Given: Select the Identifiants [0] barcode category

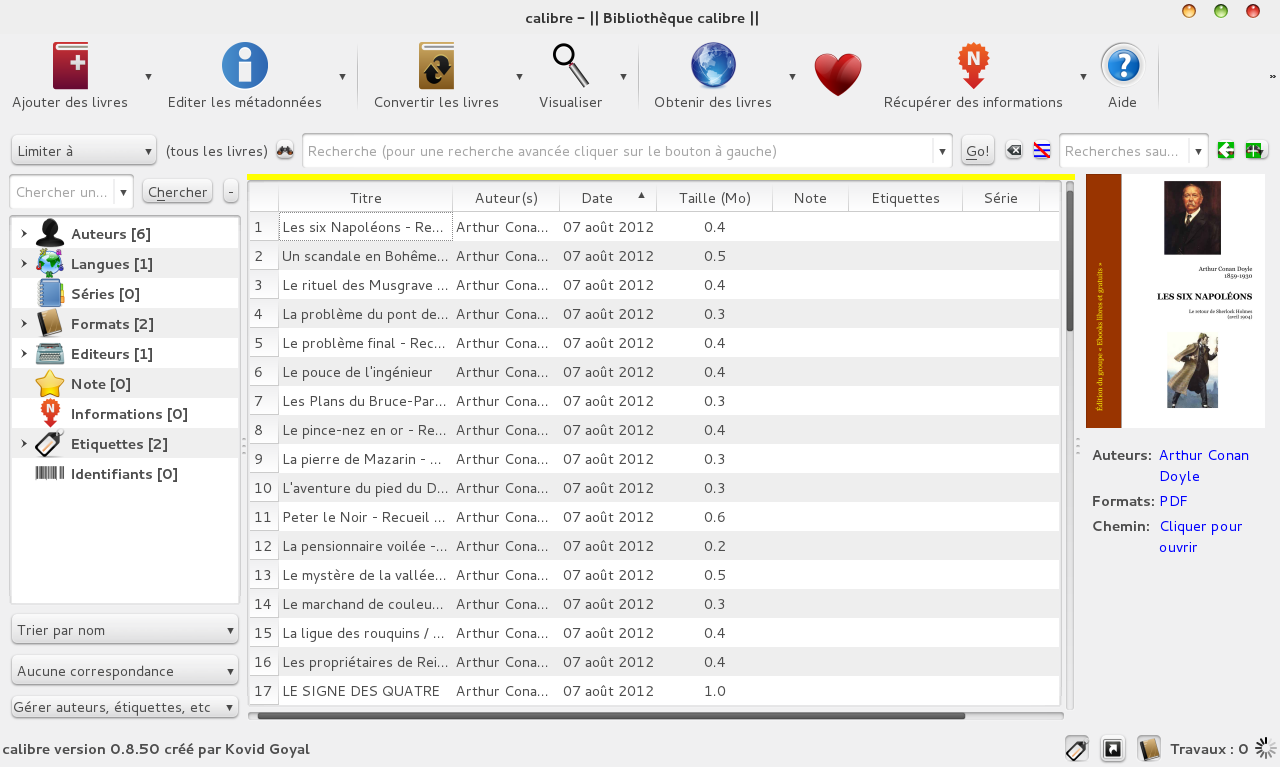Looking at the screenshot, I should pos(124,474).
